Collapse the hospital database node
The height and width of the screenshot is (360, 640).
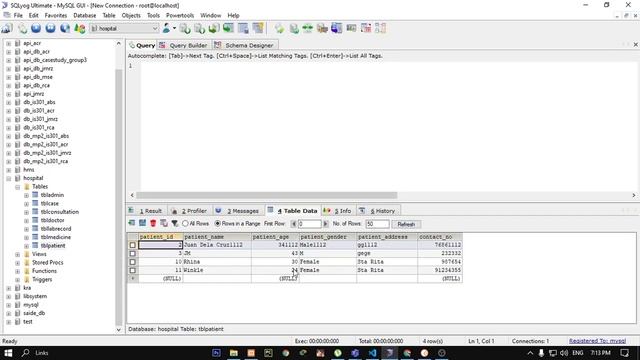click(x=9, y=178)
